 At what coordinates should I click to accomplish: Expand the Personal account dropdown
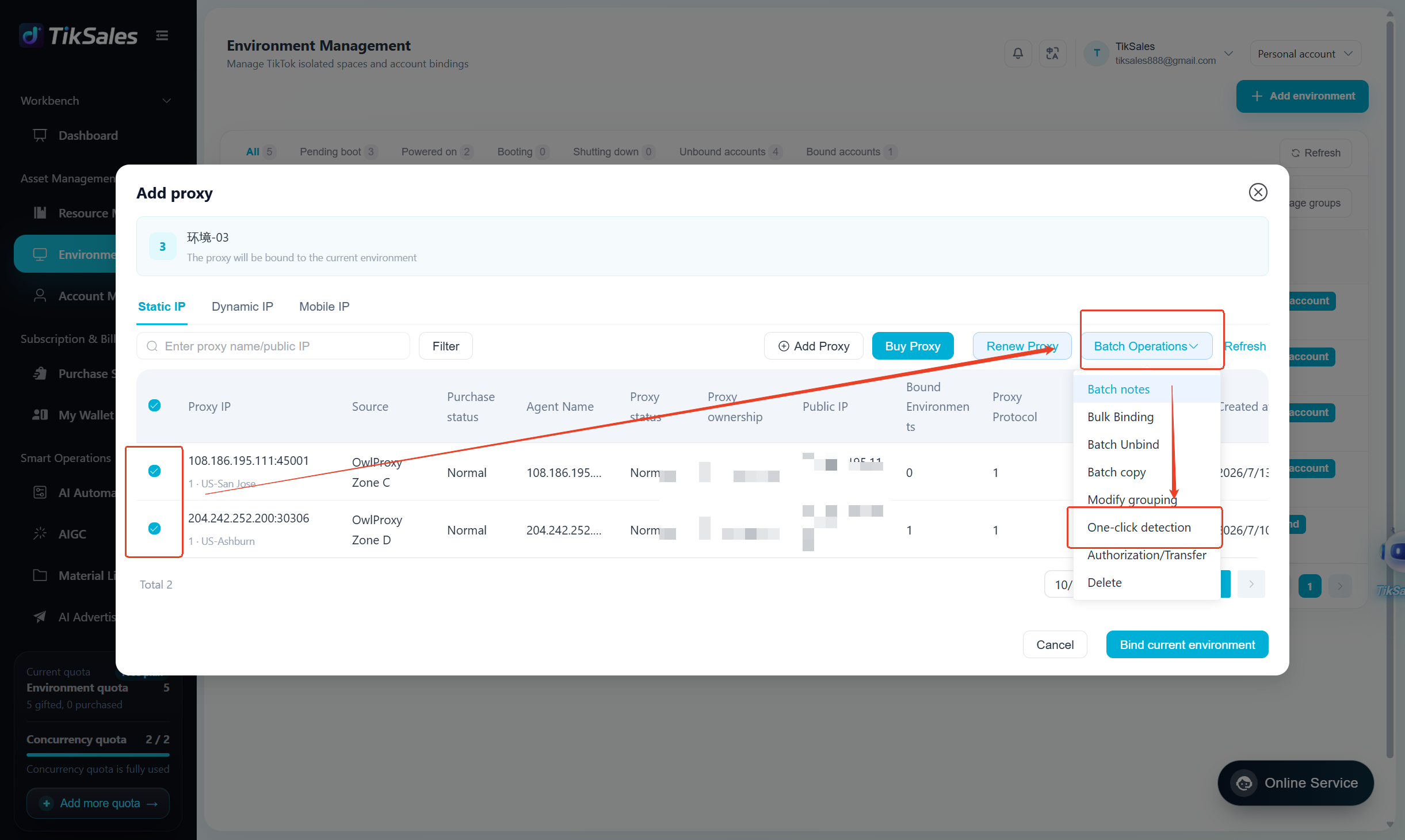point(1304,54)
